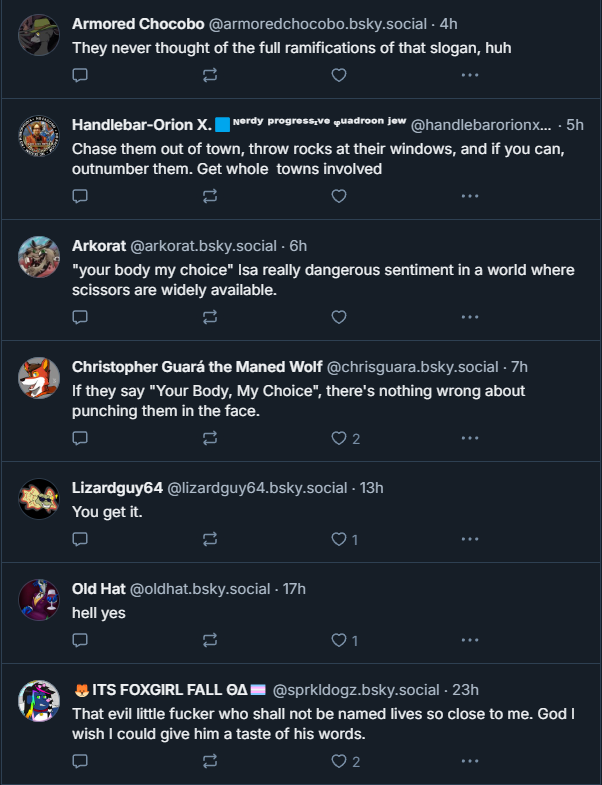Repost Old Hat's "hell yes" post
This screenshot has width=602, height=785.
[x=210, y=640]
